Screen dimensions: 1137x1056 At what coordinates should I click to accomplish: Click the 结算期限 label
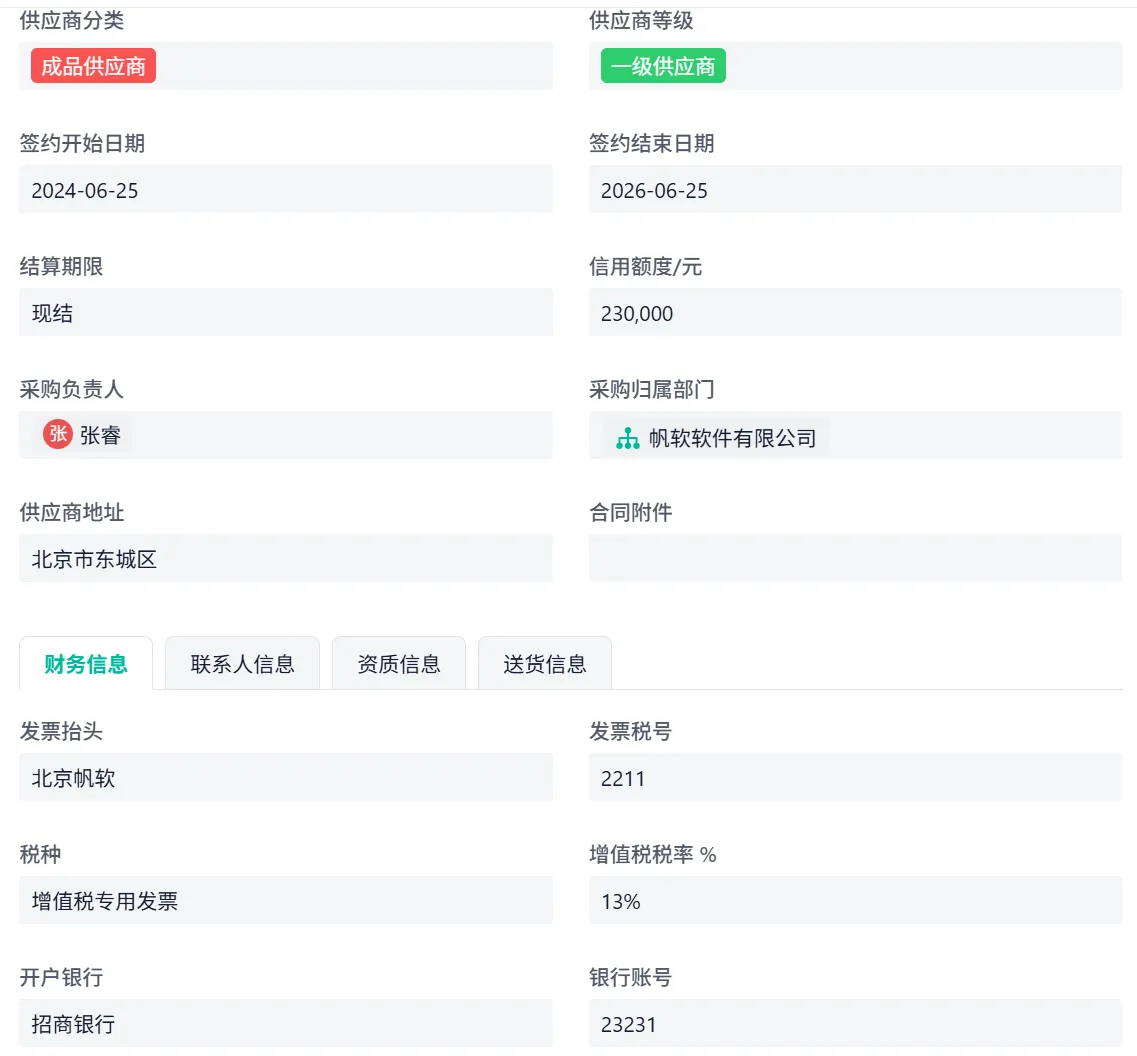pyautogui.click(x=61, y=266)
